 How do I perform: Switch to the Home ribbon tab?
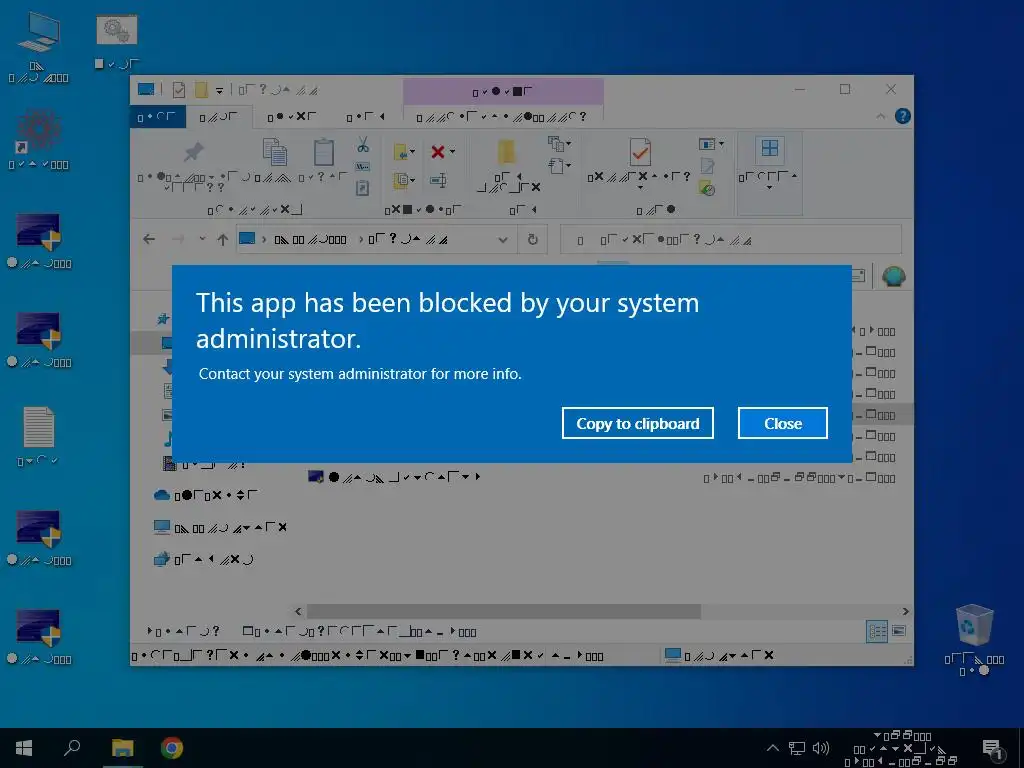pyautogui.click(x=219, y=118)
